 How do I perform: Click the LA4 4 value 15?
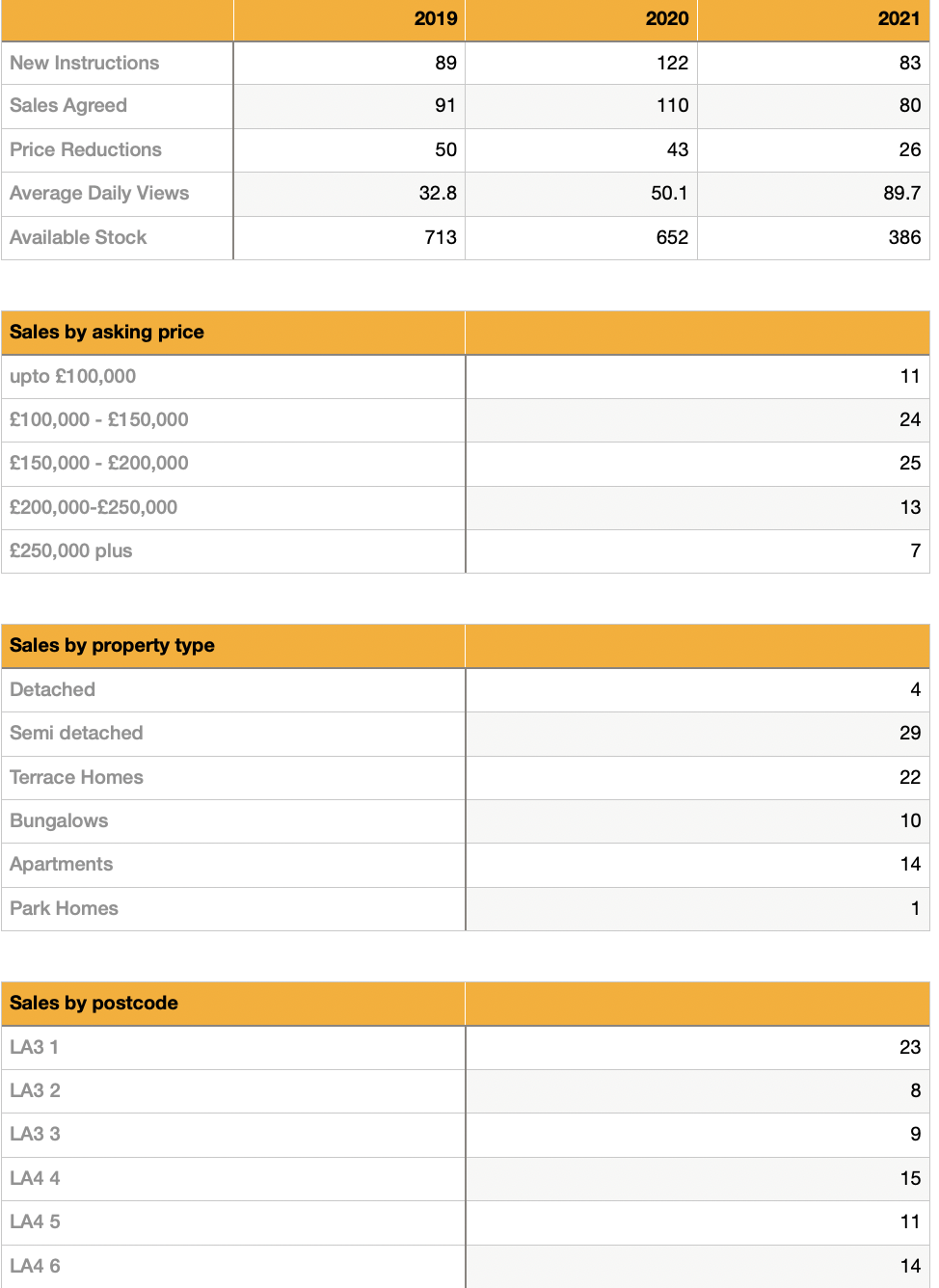pyautogui.click(x=910, y=1178)
